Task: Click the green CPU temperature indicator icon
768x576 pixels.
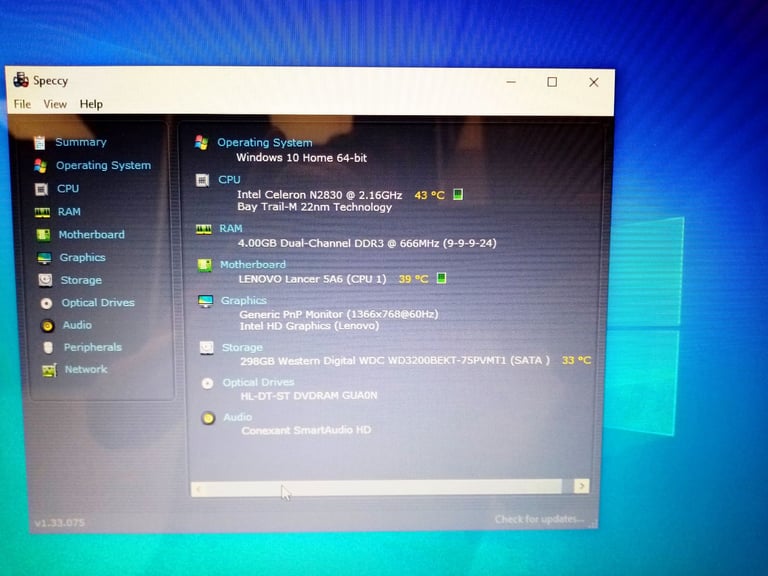Action: pyautogui.click(x=458, y=194)
